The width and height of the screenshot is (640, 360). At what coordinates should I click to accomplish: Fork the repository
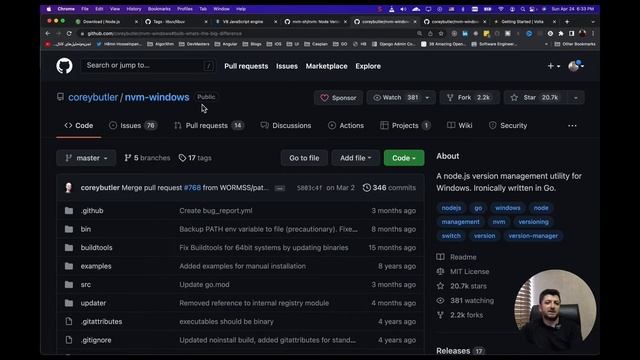[x=469, y=98]
